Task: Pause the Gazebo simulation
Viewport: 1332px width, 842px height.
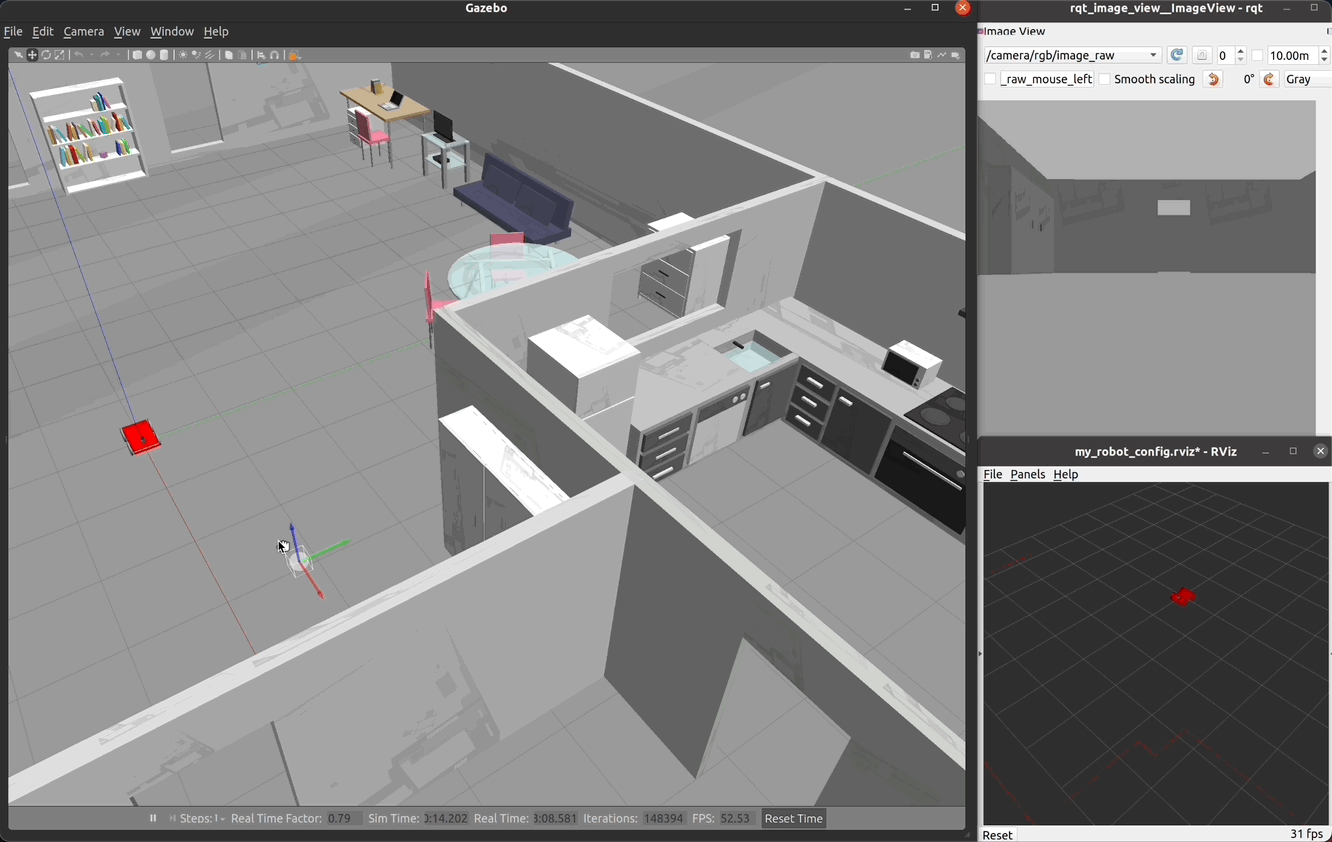Action: (x=153, y=818)
